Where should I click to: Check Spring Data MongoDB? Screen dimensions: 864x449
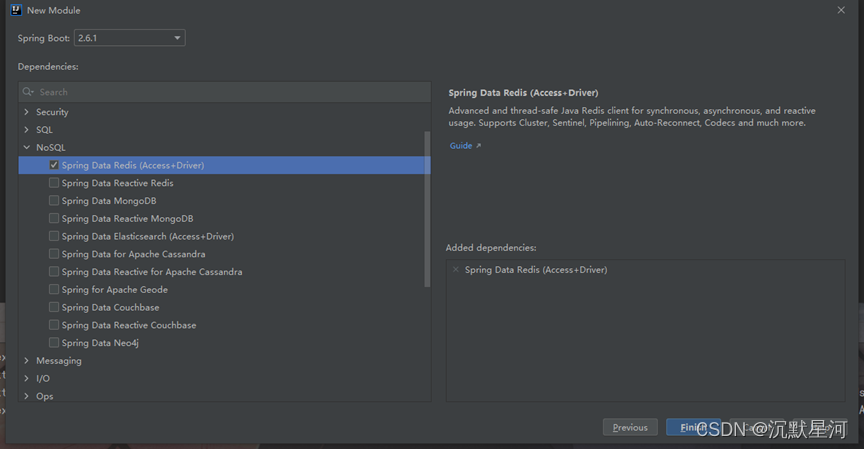pyautogui.click(x=53, y=201)
